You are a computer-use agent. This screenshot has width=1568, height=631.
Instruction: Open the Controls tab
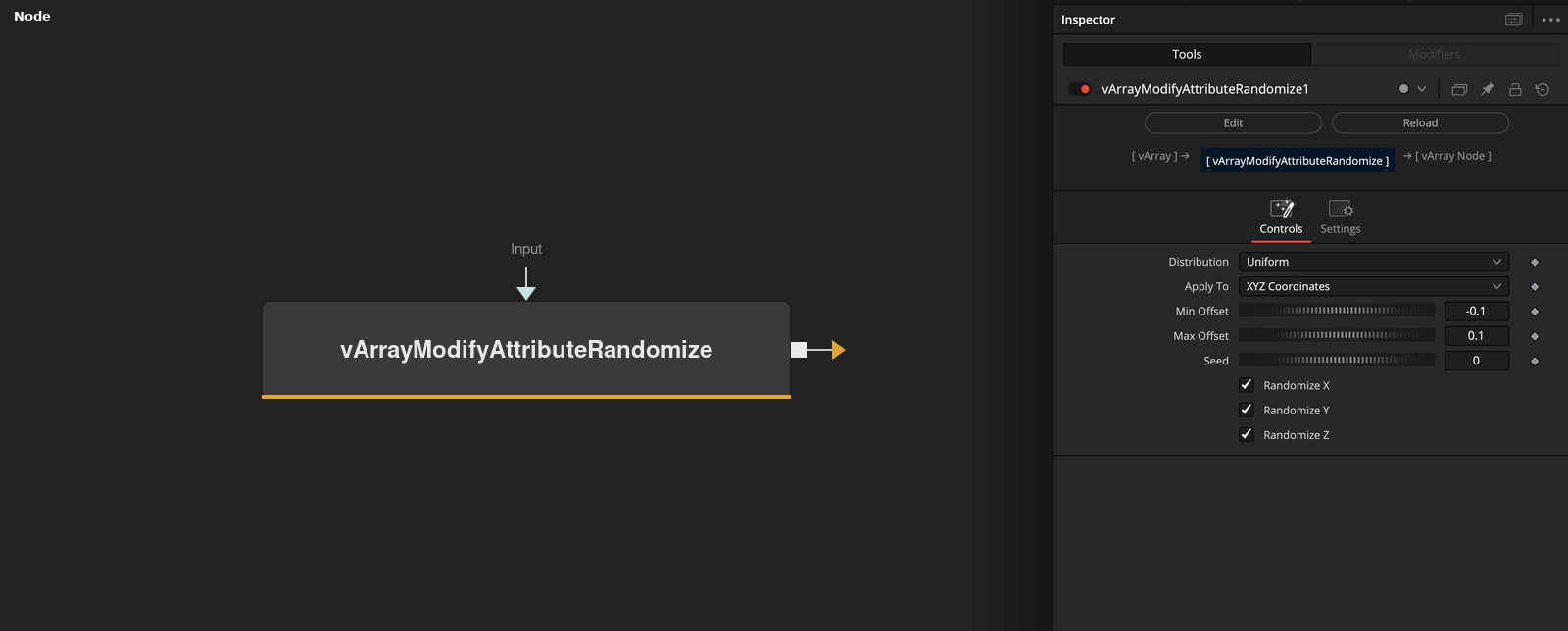pos(1282,218)
